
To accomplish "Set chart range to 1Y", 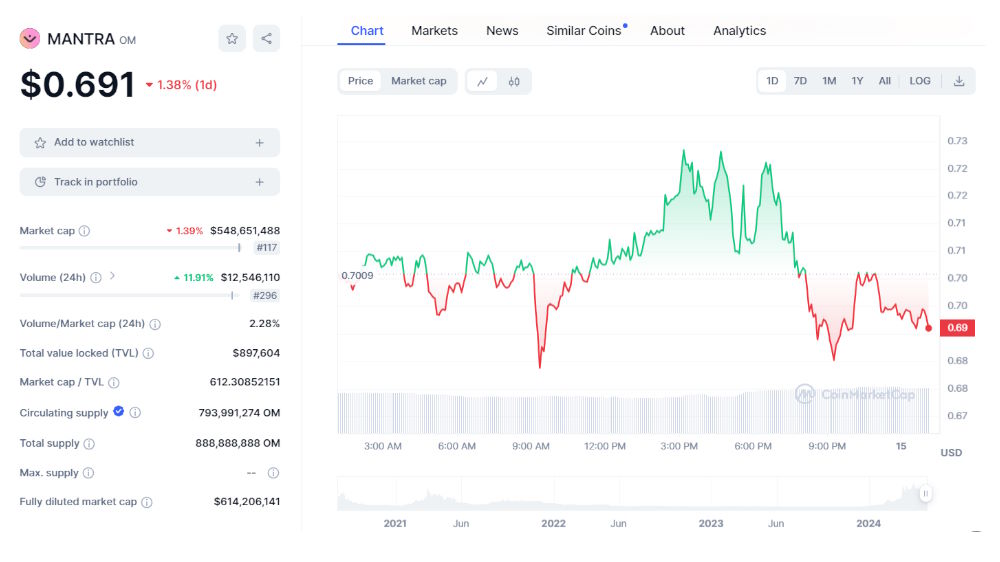I will coord(857,81).
